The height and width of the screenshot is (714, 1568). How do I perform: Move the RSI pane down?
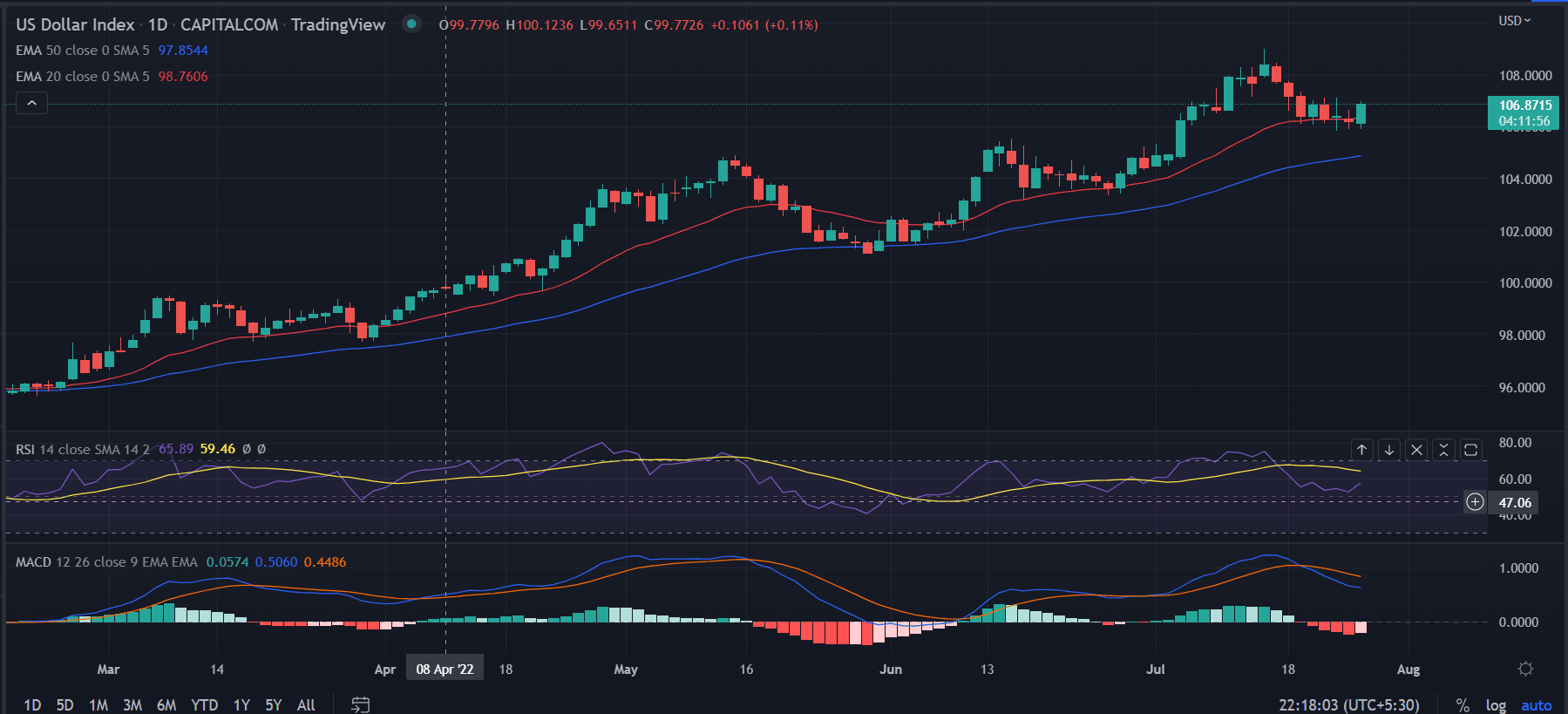[1389, 450]
